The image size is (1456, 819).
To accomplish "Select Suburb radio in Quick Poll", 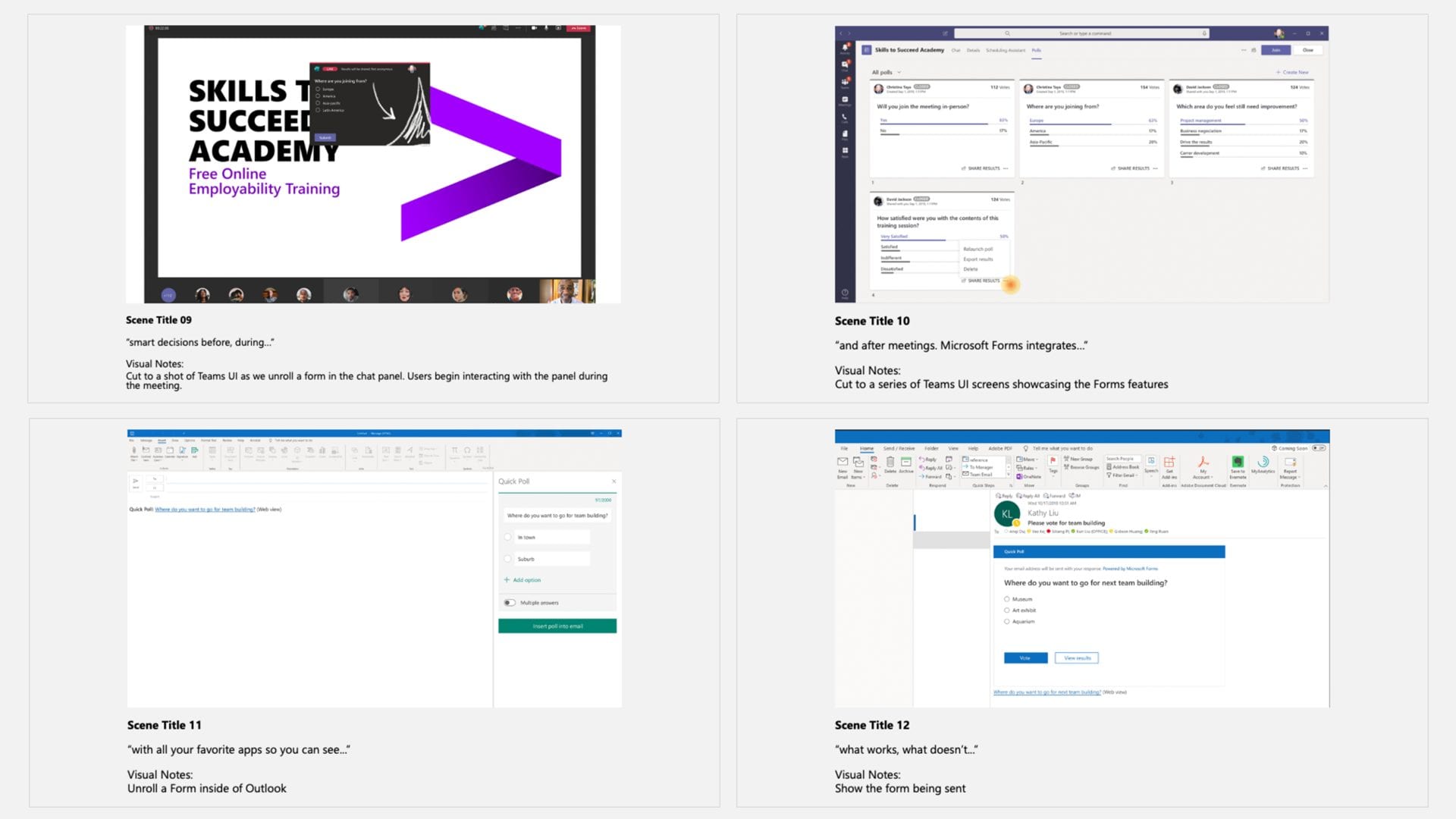I will click(x=507, y=559).
